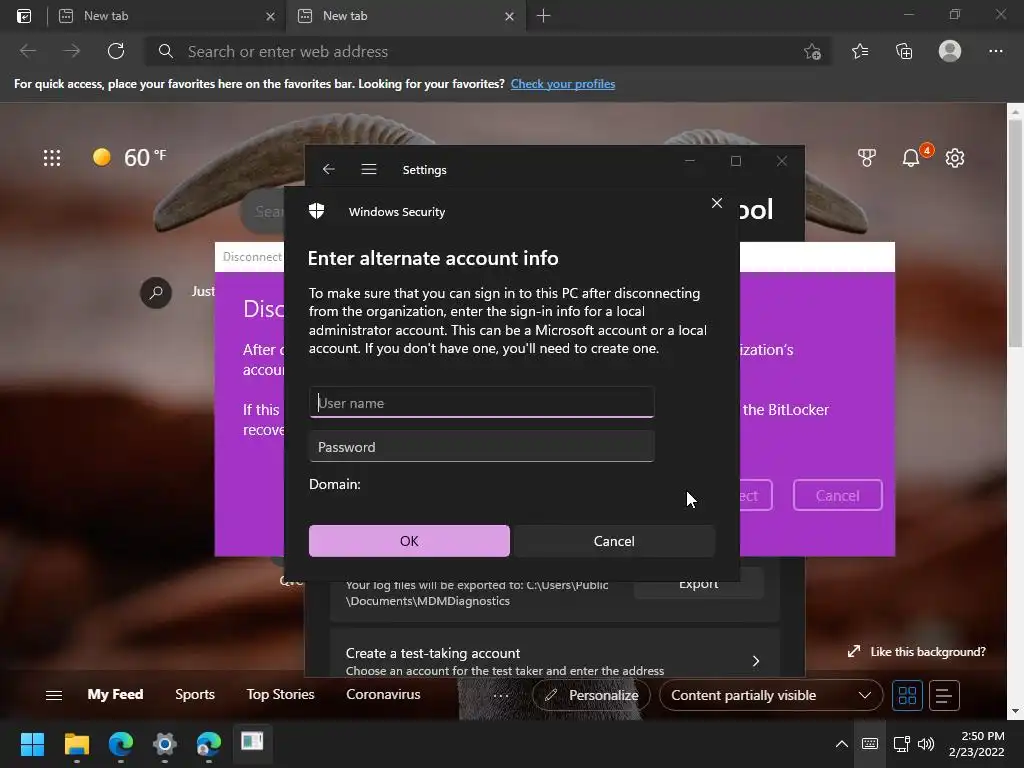
Task: Open the Sports feed tab
Action: coord(195,694)
